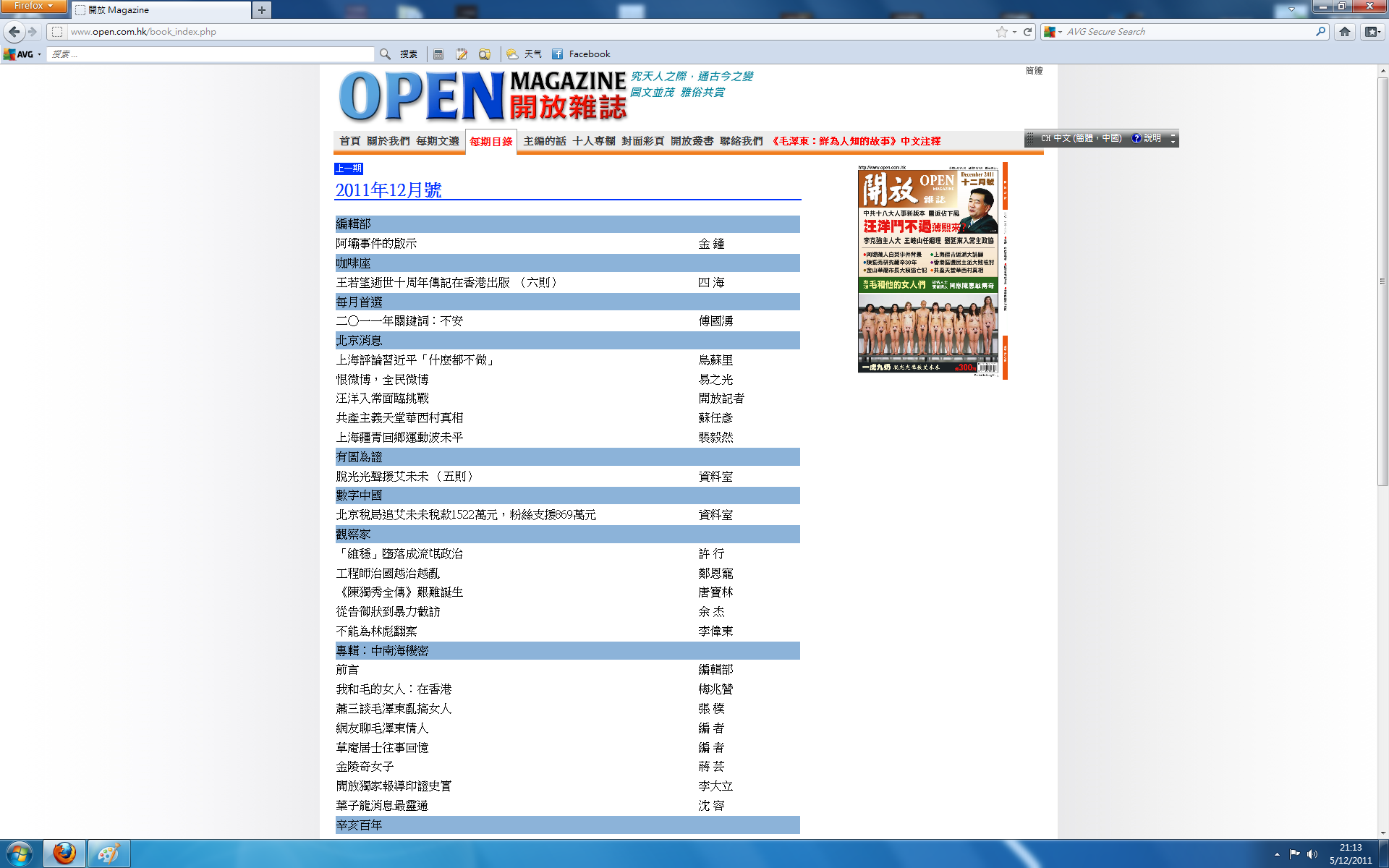Reload the page with refresh icon

[x=1028, y=32]
